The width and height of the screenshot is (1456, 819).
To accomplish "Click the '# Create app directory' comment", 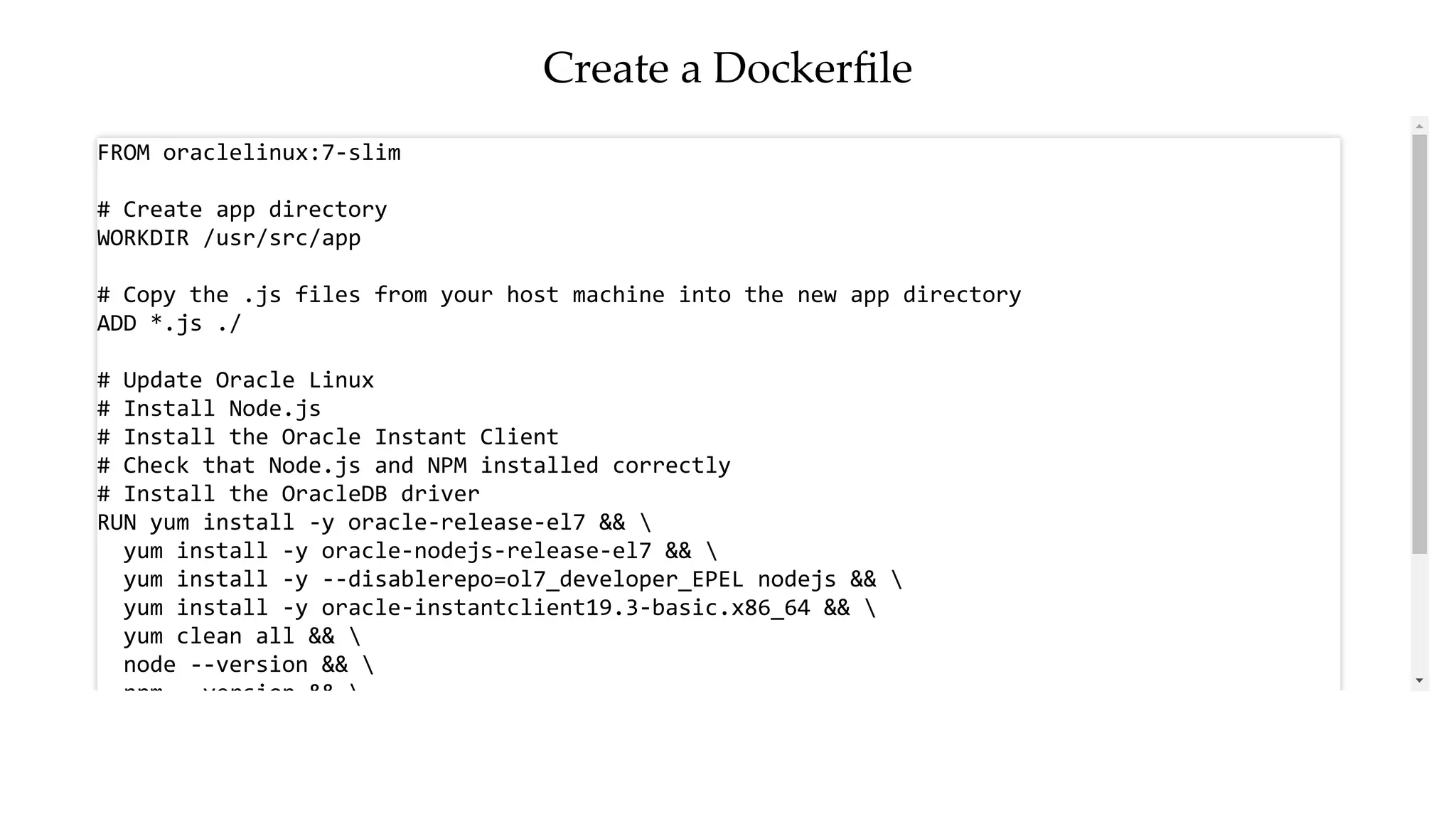I will [x=242, y=210].
